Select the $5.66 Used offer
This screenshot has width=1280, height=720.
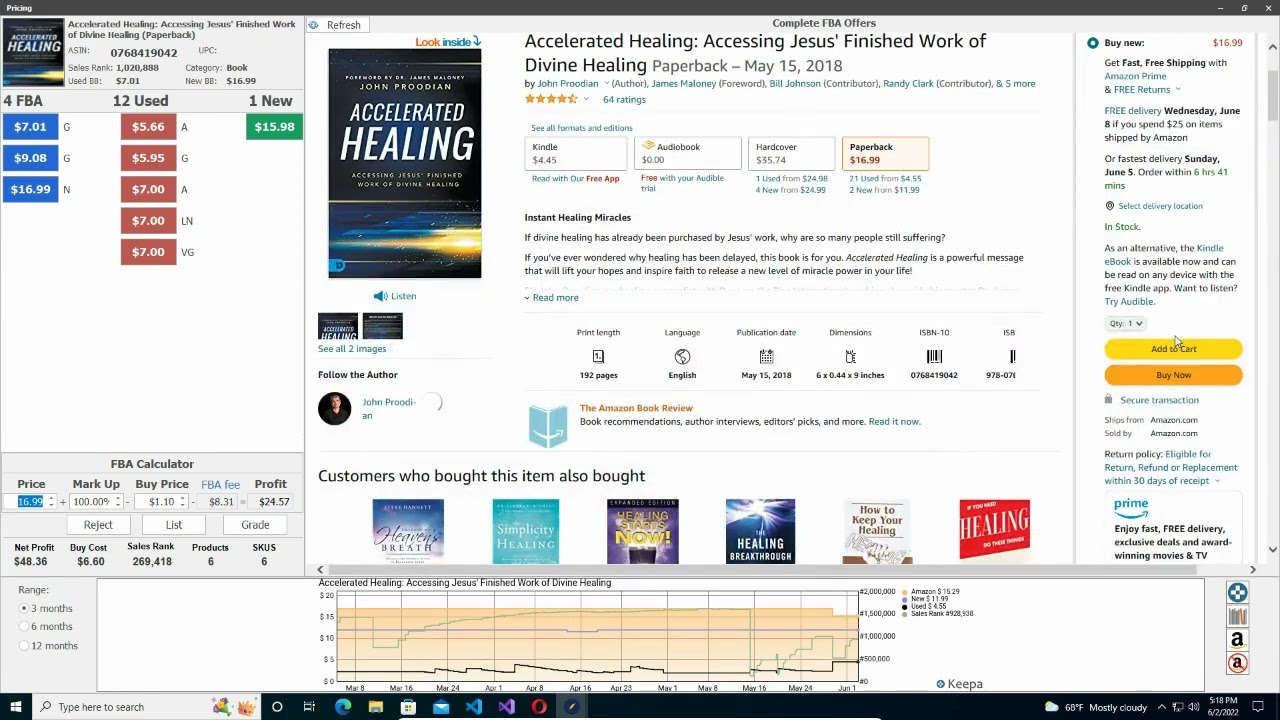[148, 127]
